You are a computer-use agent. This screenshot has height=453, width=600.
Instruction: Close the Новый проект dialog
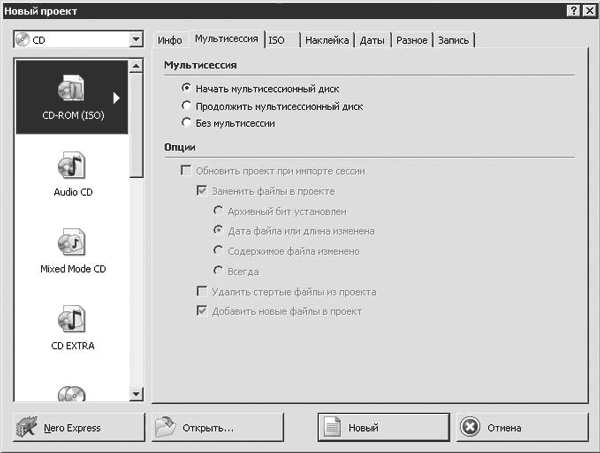[x=589, y=11]
